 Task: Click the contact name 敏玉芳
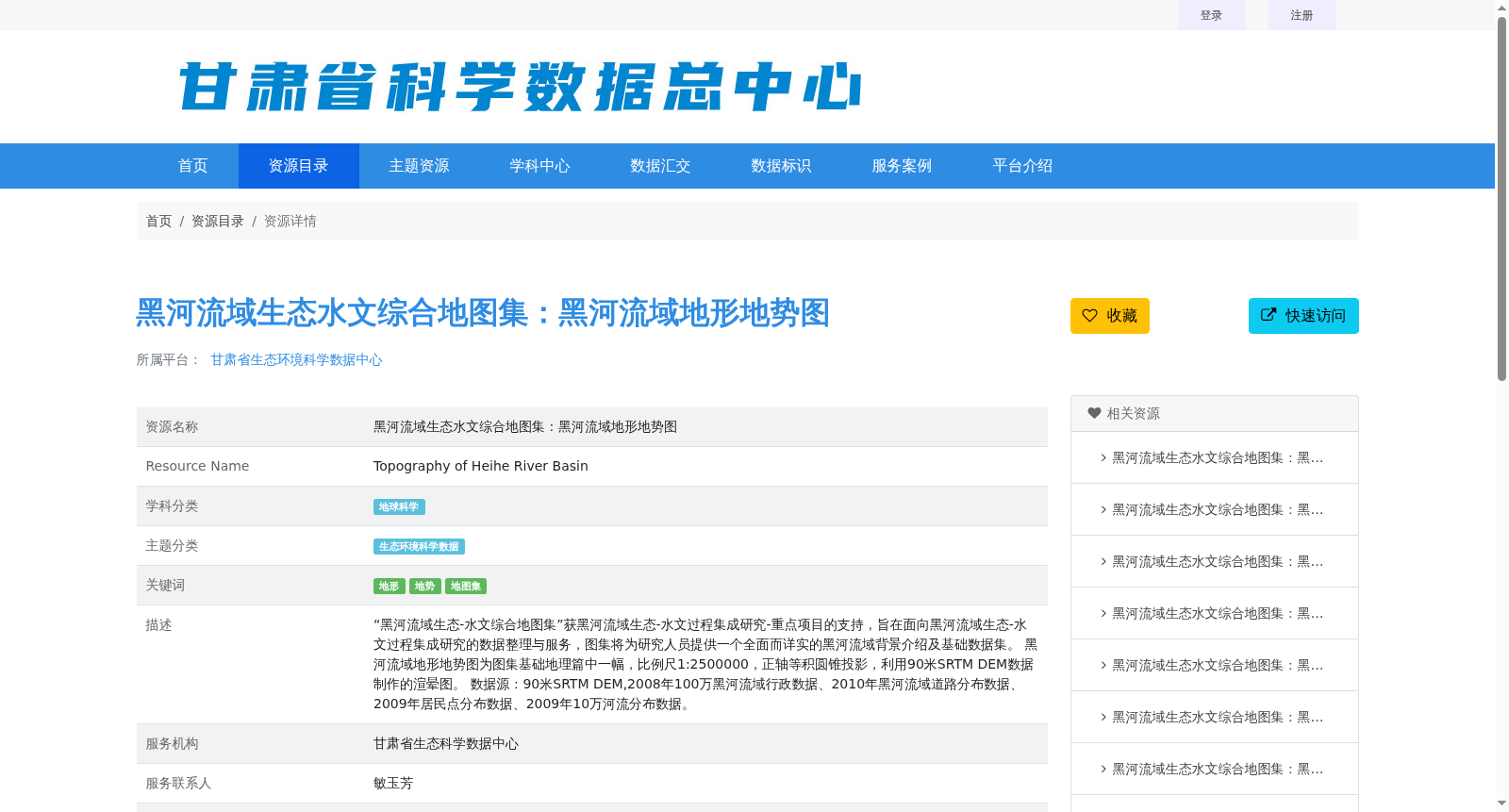(393, 784)
